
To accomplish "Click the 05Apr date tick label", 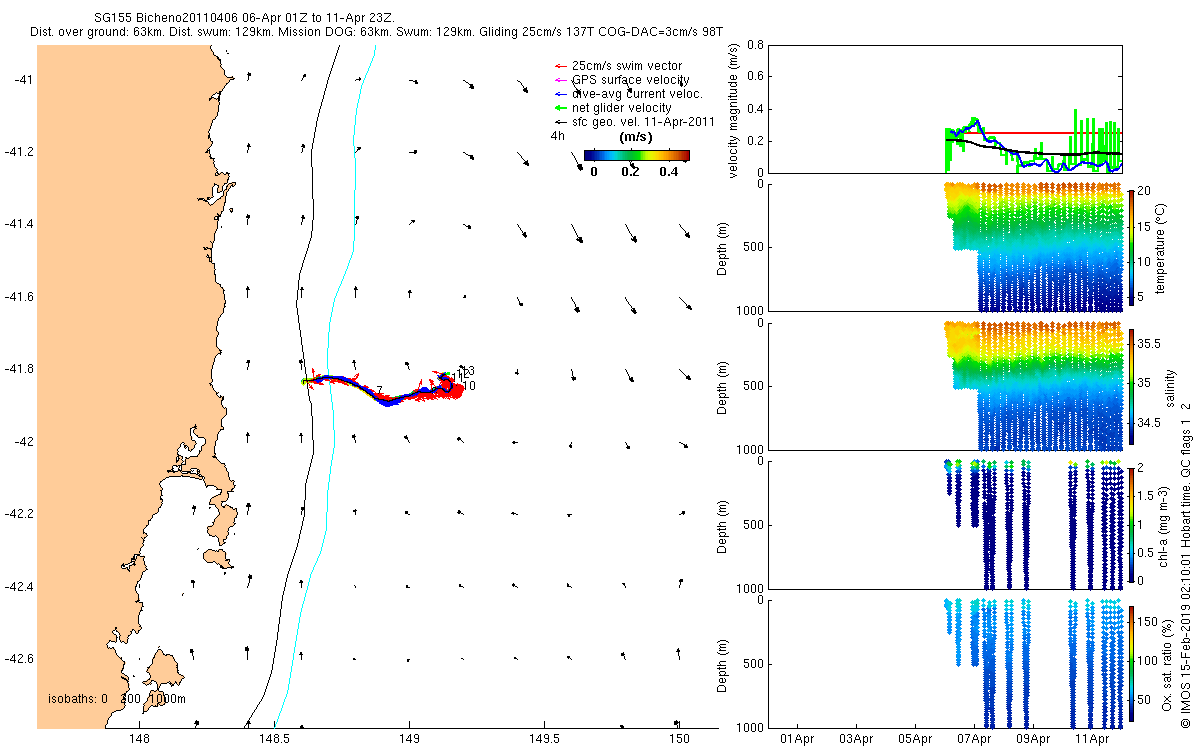I will (x=915, y=740).
